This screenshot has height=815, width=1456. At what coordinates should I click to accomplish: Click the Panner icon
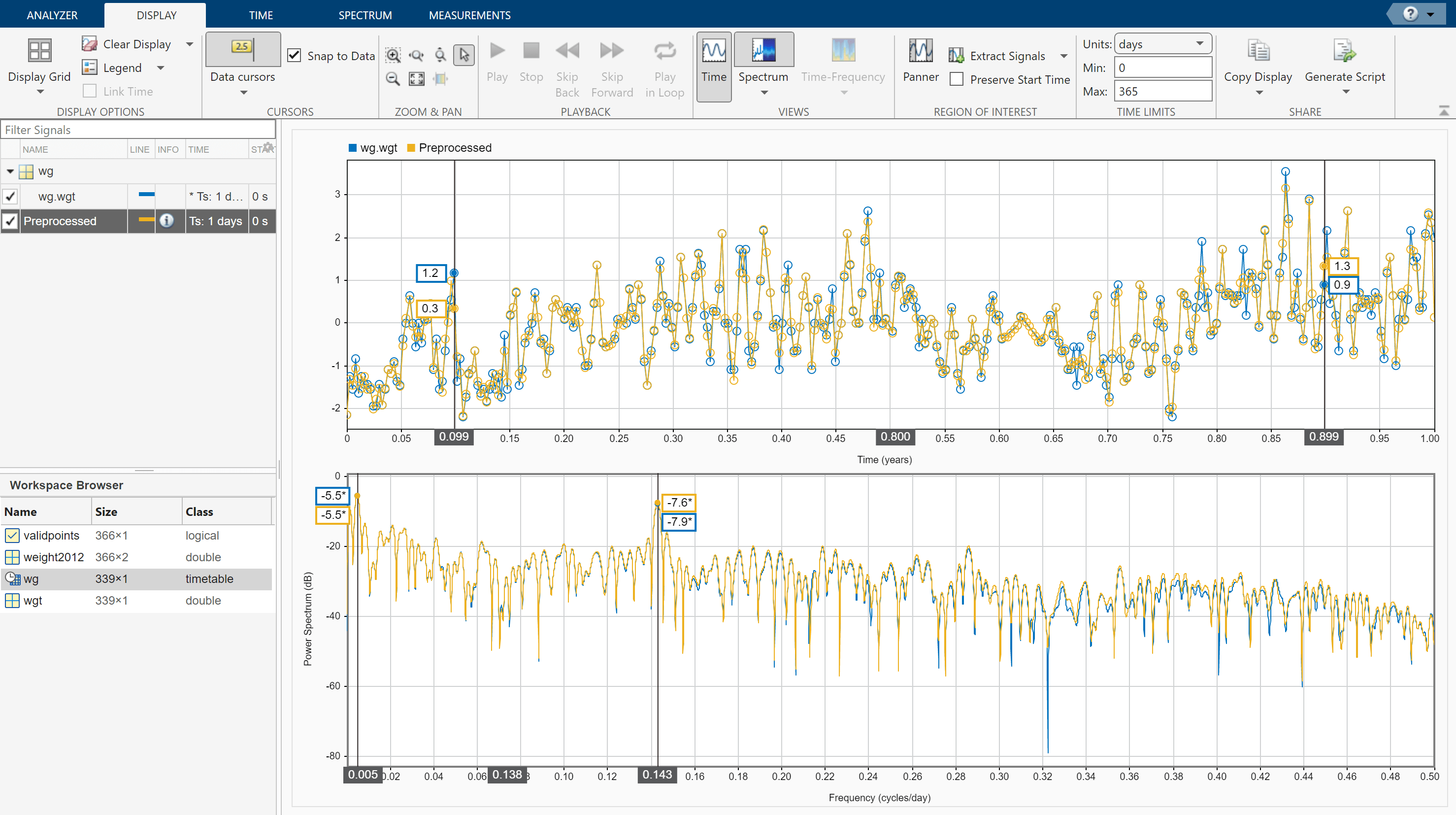tap(920, 51)
